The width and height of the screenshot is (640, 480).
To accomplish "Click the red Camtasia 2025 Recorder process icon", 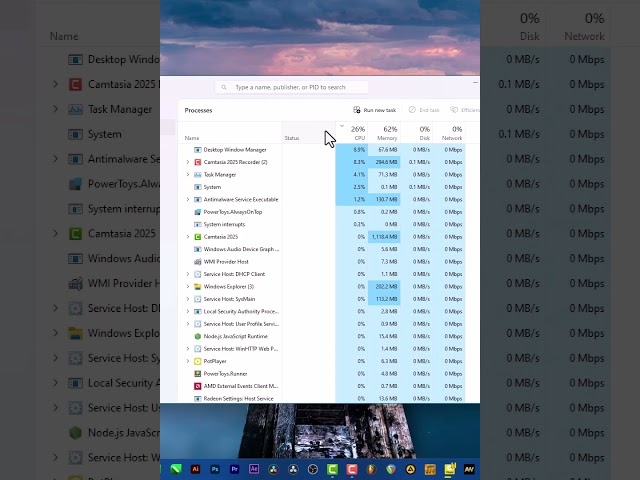I will point(198,162).
